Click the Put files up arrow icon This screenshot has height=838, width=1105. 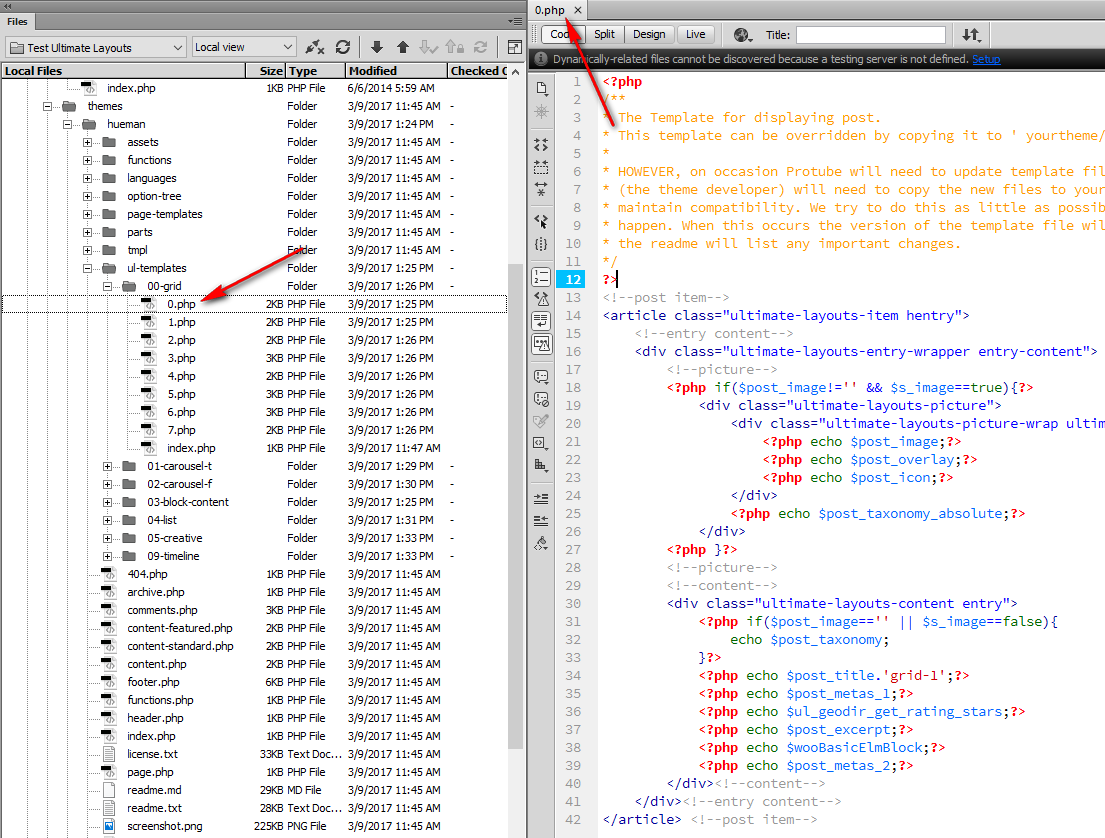(403, 47)
